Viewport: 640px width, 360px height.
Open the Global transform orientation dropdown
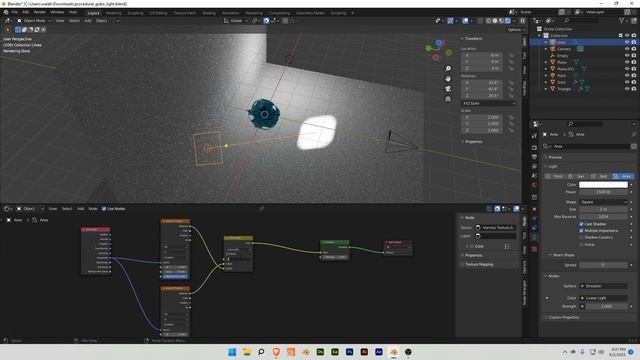pyautogui.click(x=236, y=21)
